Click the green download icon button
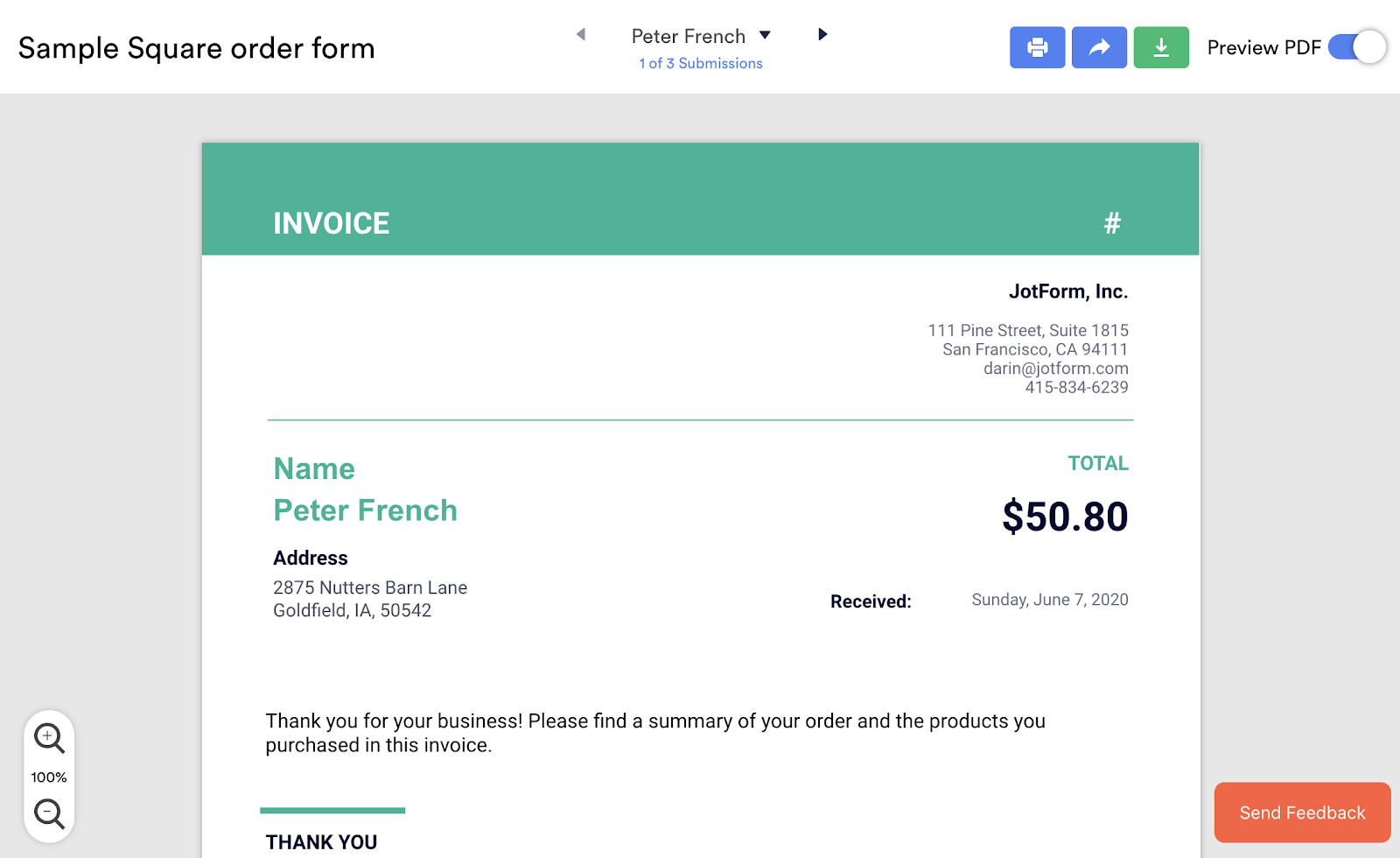This screenshot has width=1400, height=858. 1161,47
